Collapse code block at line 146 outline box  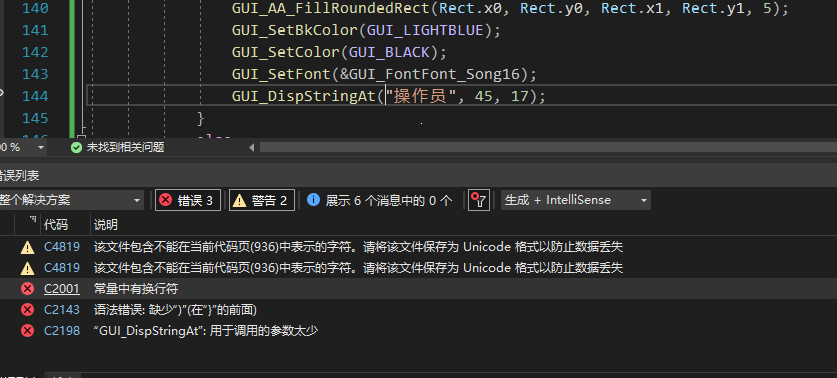click(81, 138)
